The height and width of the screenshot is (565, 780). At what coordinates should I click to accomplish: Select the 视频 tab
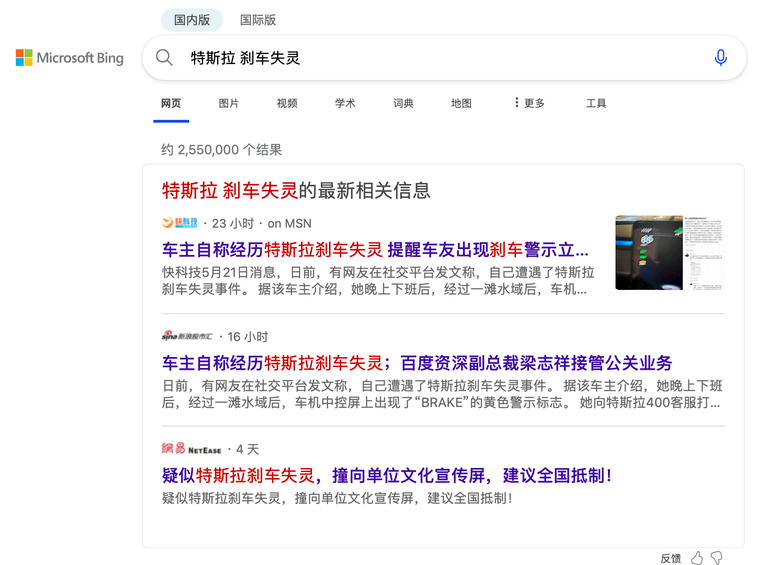(287, 103)
